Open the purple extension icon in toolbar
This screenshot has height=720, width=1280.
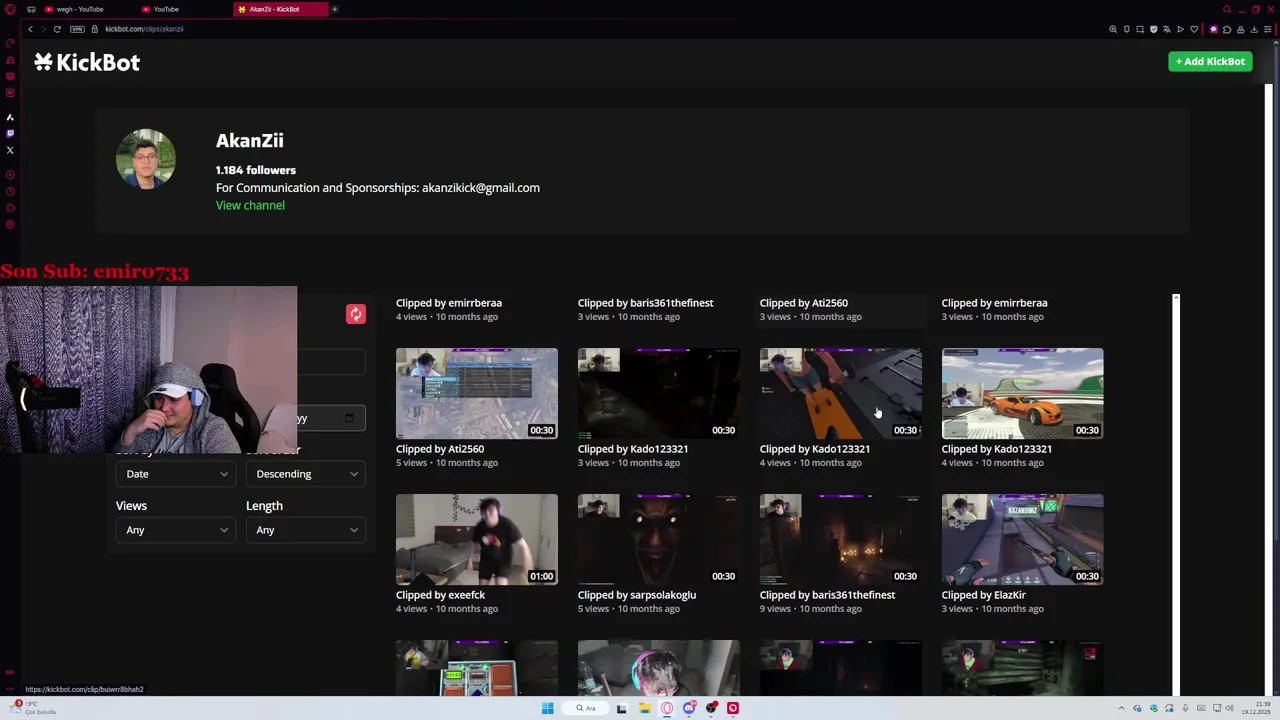1213,29
